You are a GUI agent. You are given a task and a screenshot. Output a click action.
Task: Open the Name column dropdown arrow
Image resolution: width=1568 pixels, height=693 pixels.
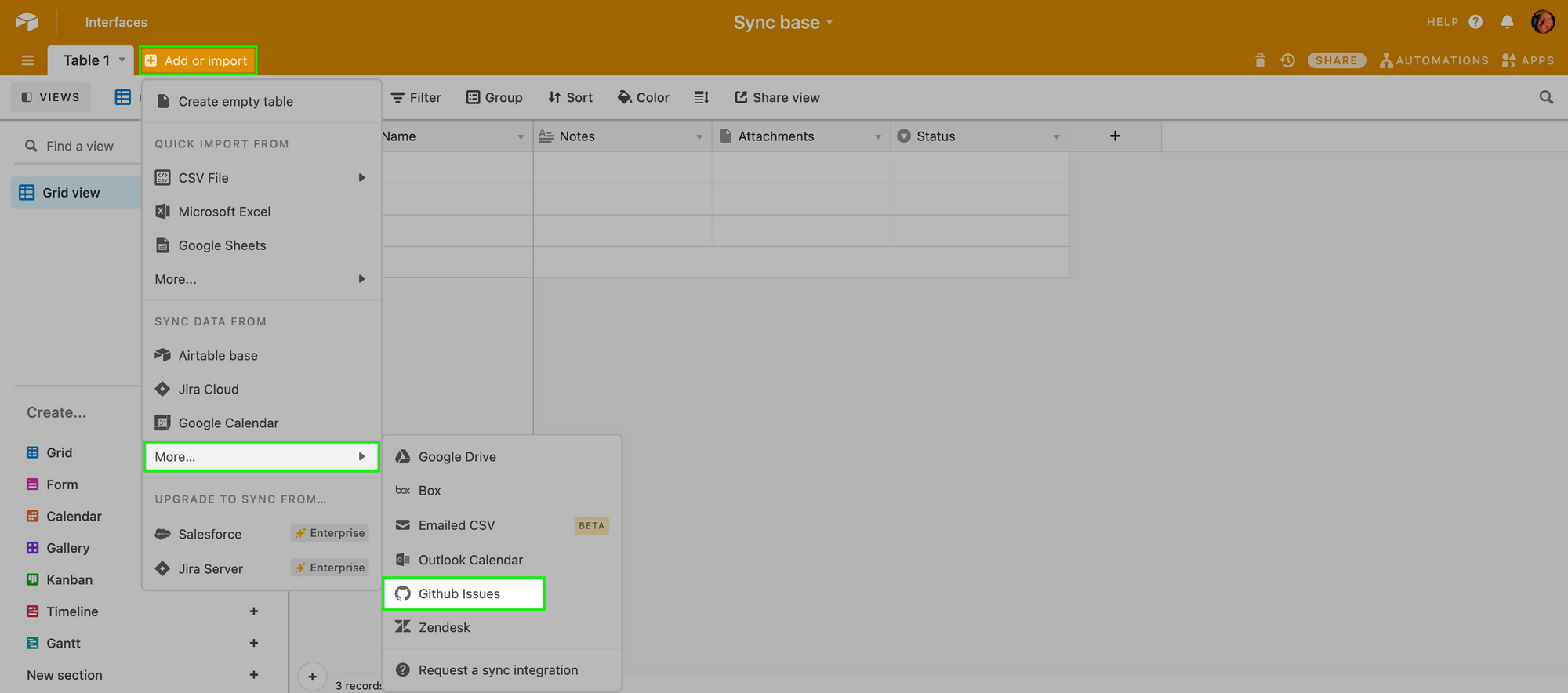(x=521, y=136)
